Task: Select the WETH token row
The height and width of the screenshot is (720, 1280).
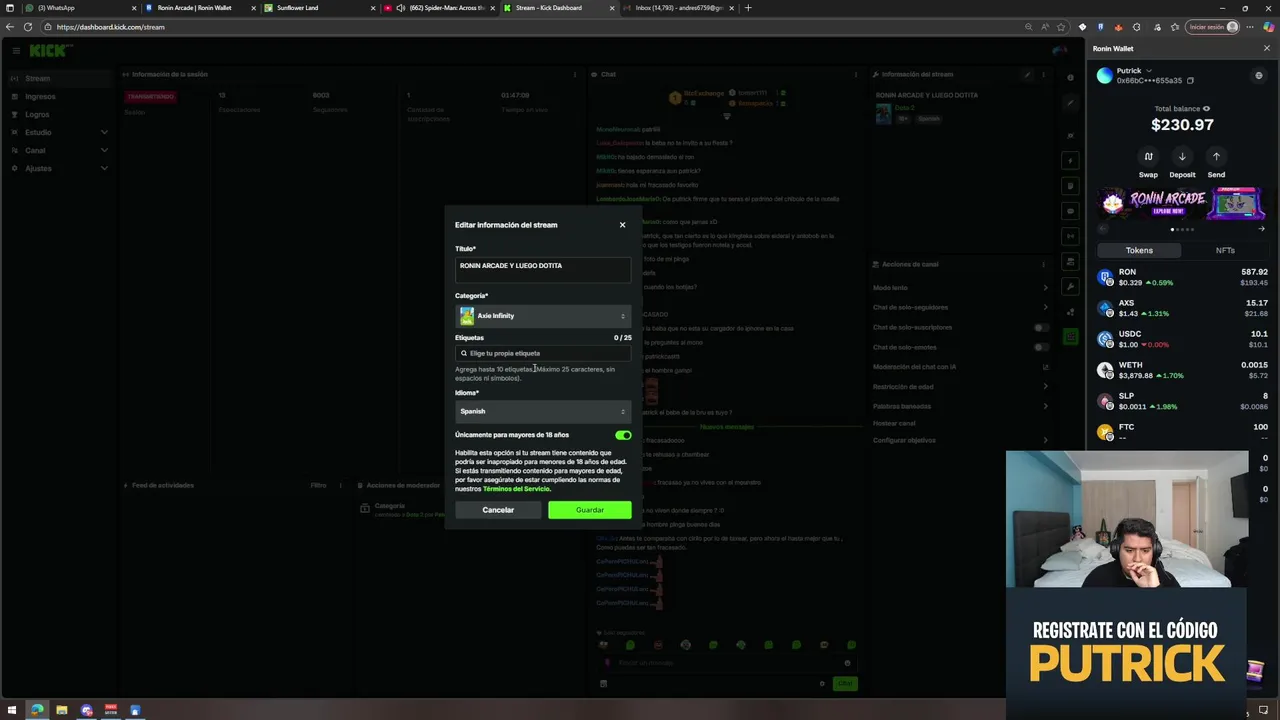Action: pos(1182,370)
